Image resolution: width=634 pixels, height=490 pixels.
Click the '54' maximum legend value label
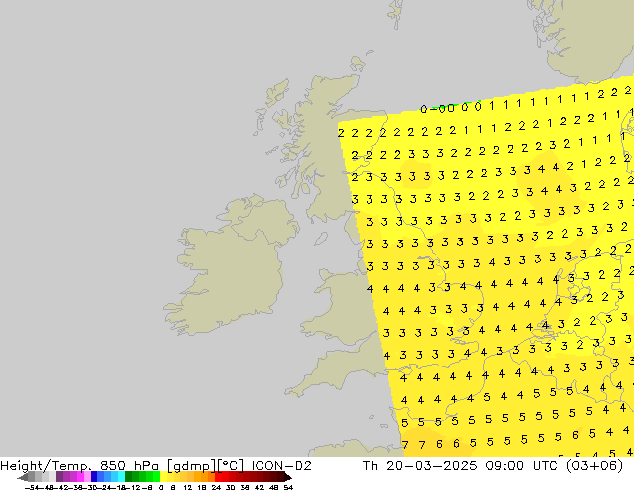click(x=288, y=488)
